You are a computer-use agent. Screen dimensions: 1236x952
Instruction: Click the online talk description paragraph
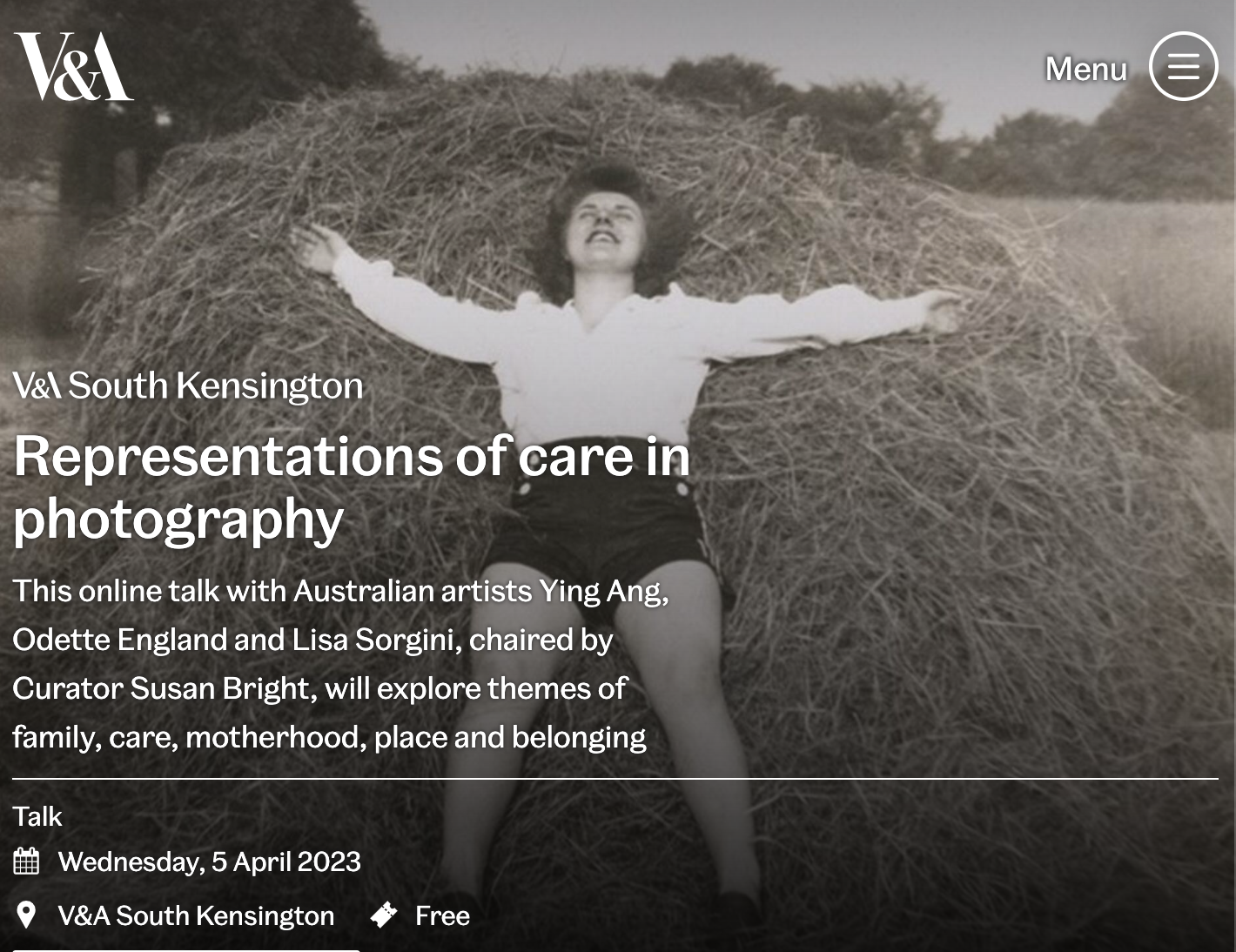coord(340,663)
